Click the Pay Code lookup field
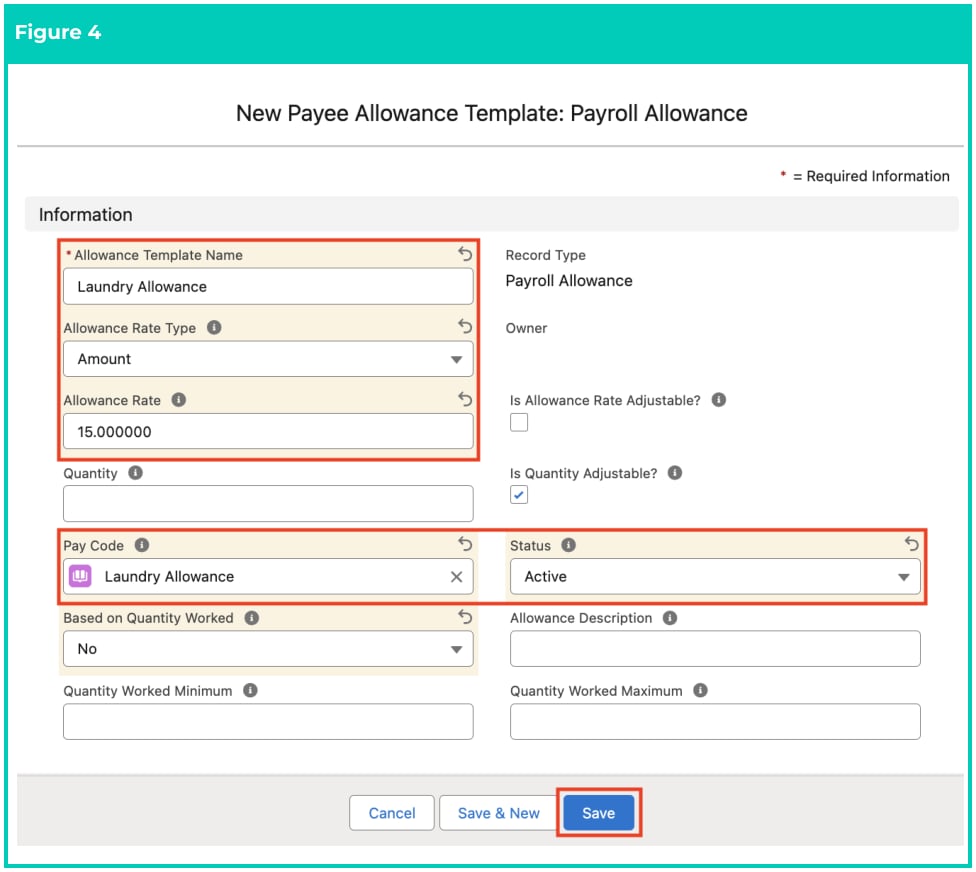This screenshot has height=872, width=976. [x=268, y=576]
